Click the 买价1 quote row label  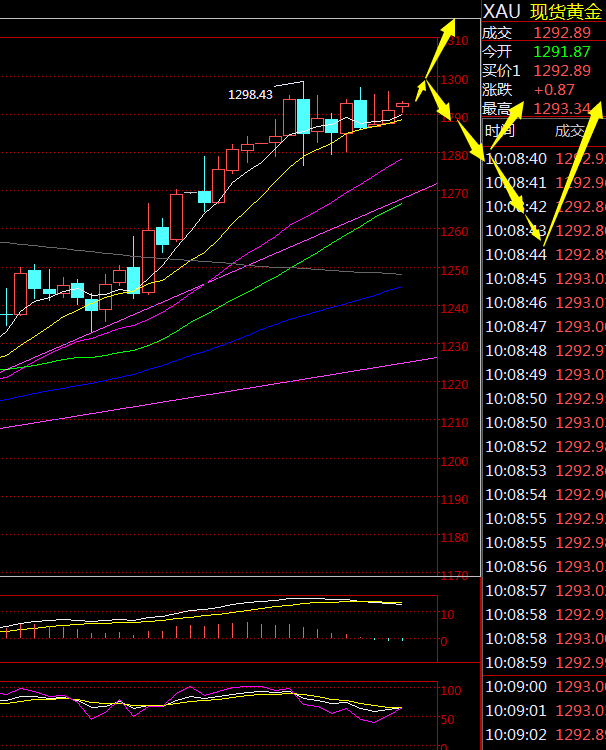coord(501,71)
